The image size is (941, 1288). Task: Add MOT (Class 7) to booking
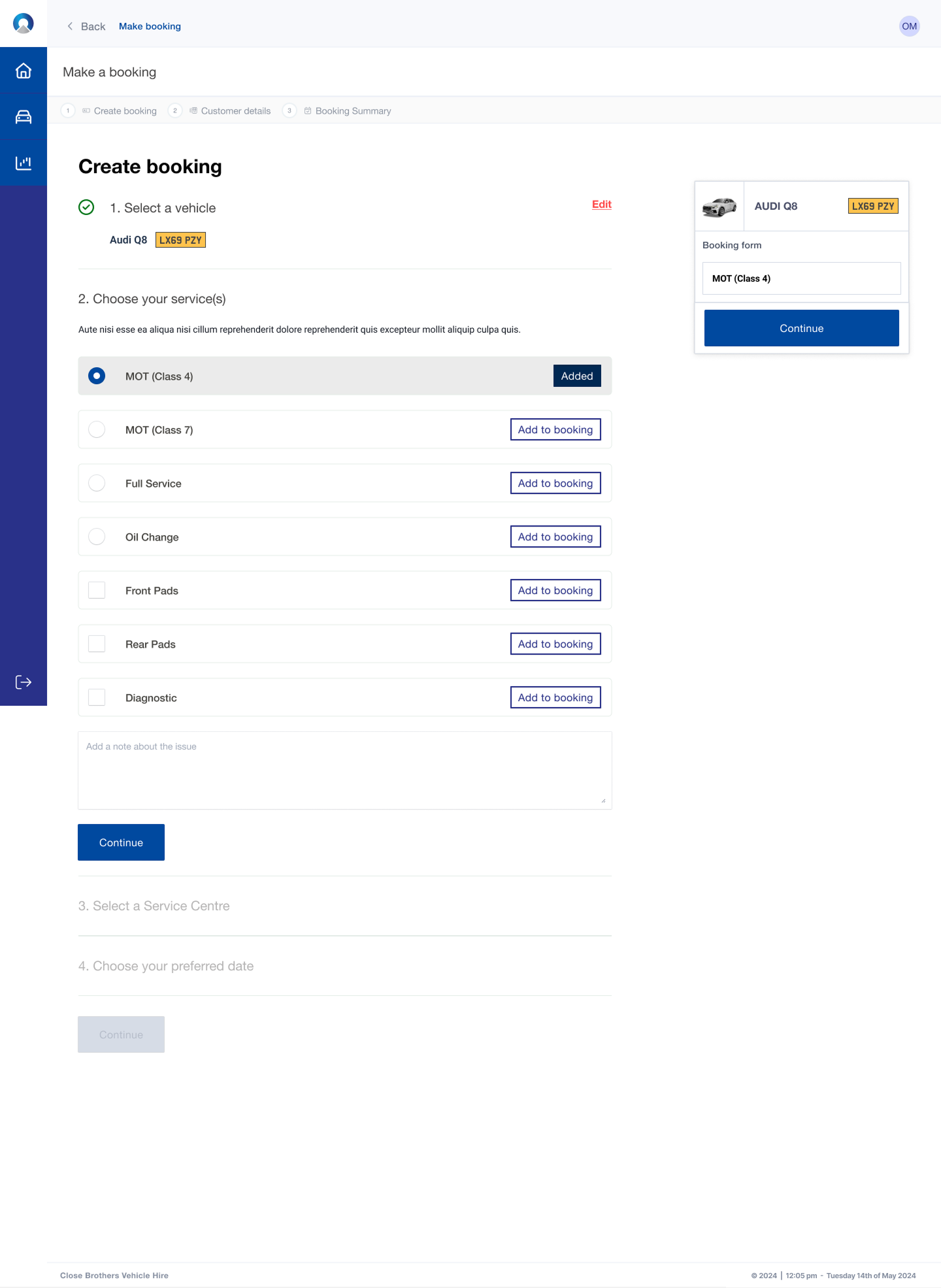coord(555,429)
